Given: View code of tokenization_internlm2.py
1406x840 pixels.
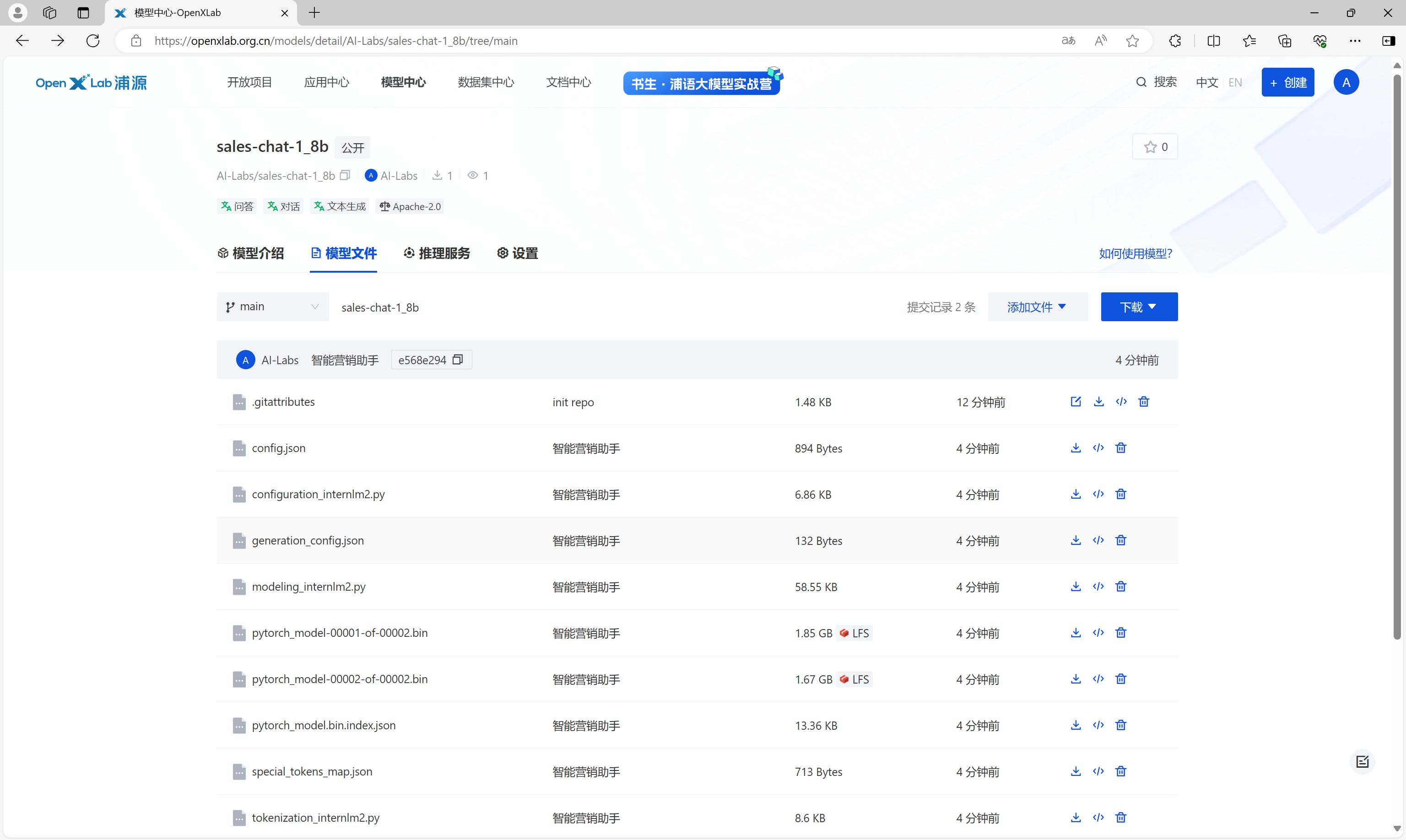Looking at the screenshot, I should coord(1098,818).
